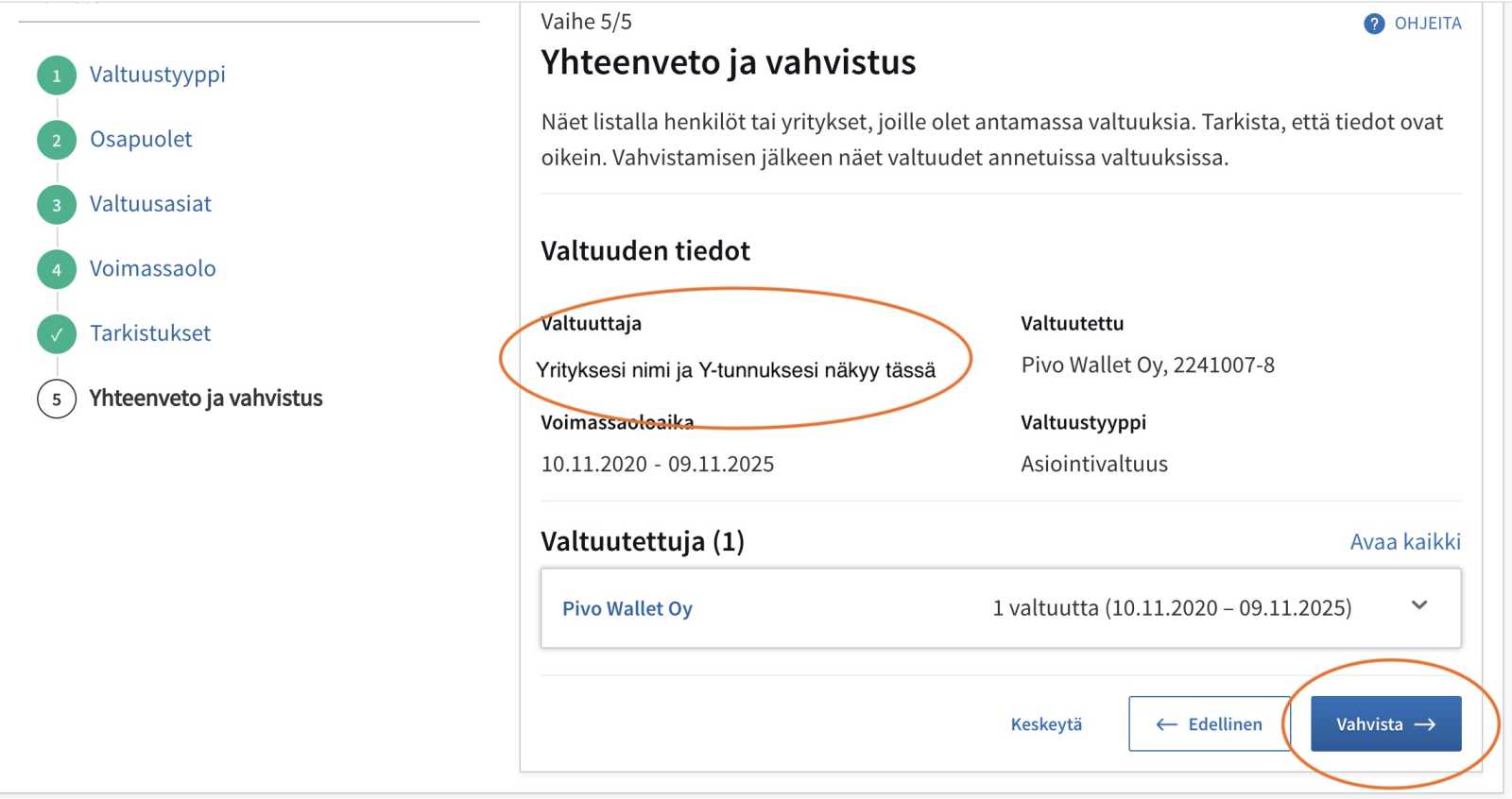1512x799 pixels.
Task: Click the left arrow in Edellinen button
Action: (x=1166, y=724)
